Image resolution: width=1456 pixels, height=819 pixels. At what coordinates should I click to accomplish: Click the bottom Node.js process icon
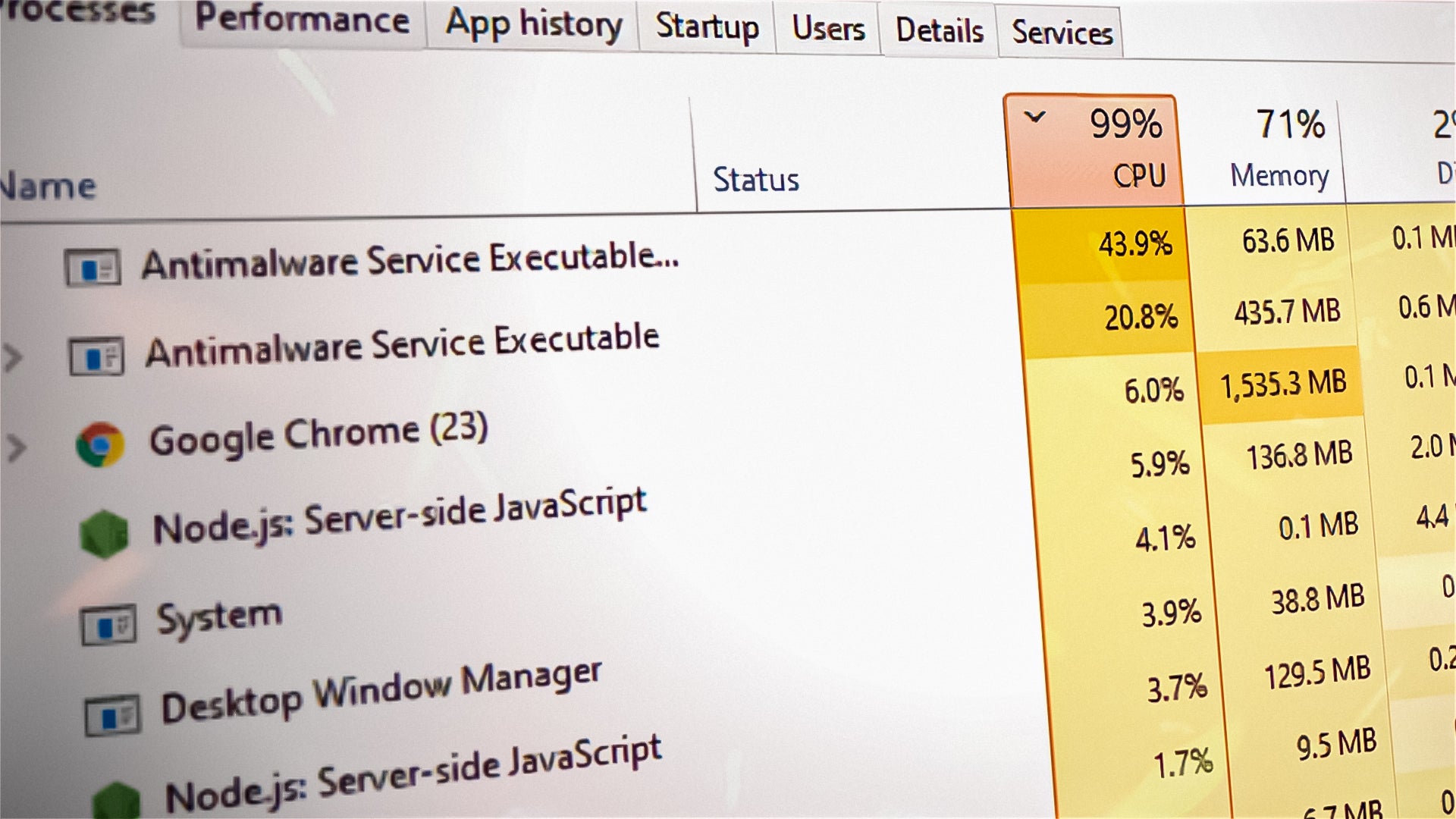tap(116, 802)
